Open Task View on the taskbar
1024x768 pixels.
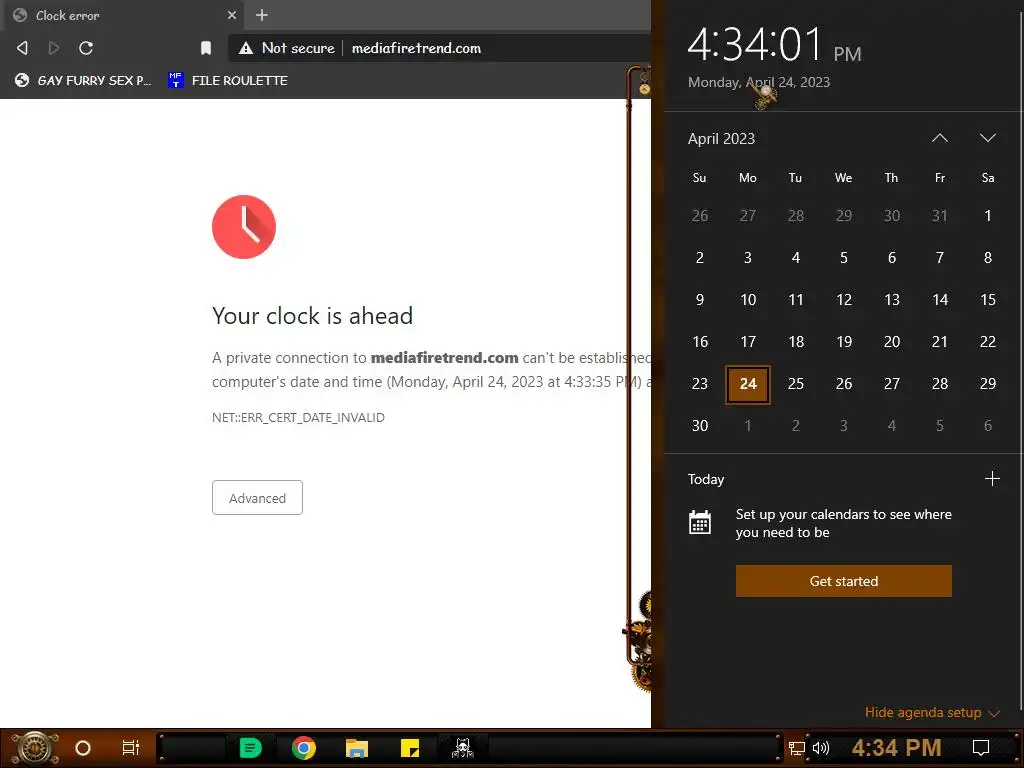[x=131, y=748]
